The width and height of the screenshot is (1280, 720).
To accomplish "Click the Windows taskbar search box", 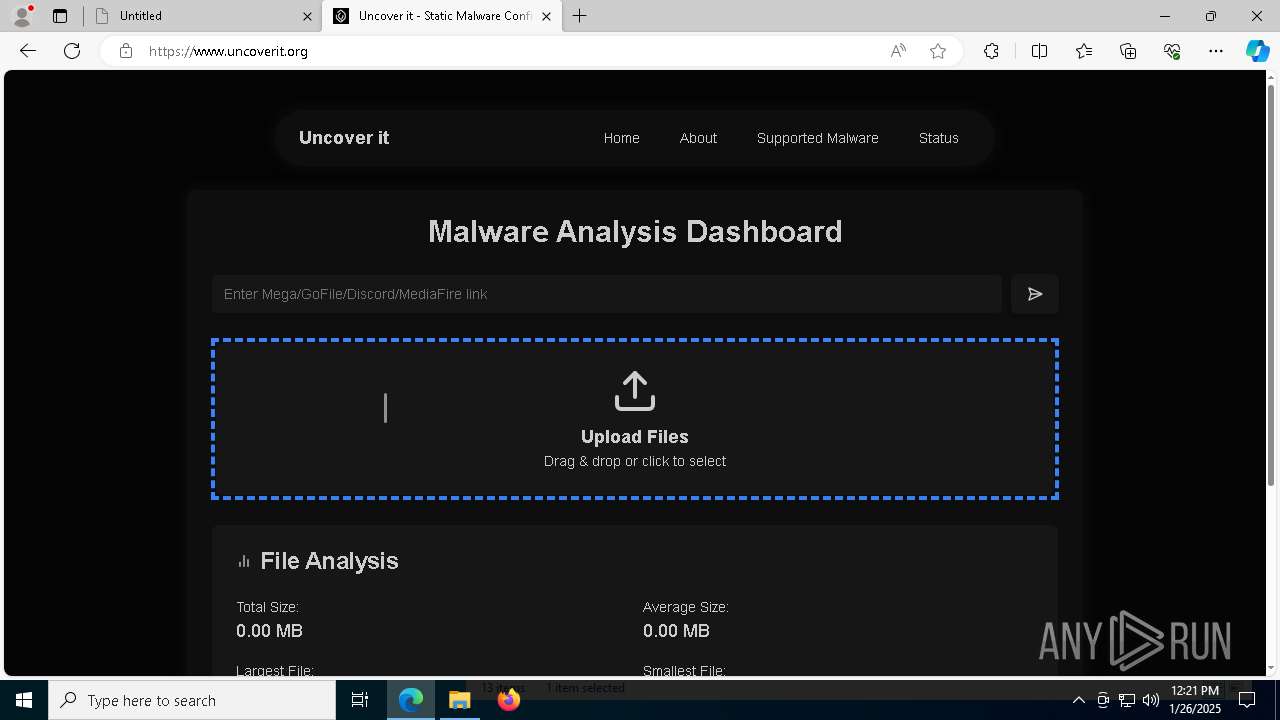I will click(192, 700).
